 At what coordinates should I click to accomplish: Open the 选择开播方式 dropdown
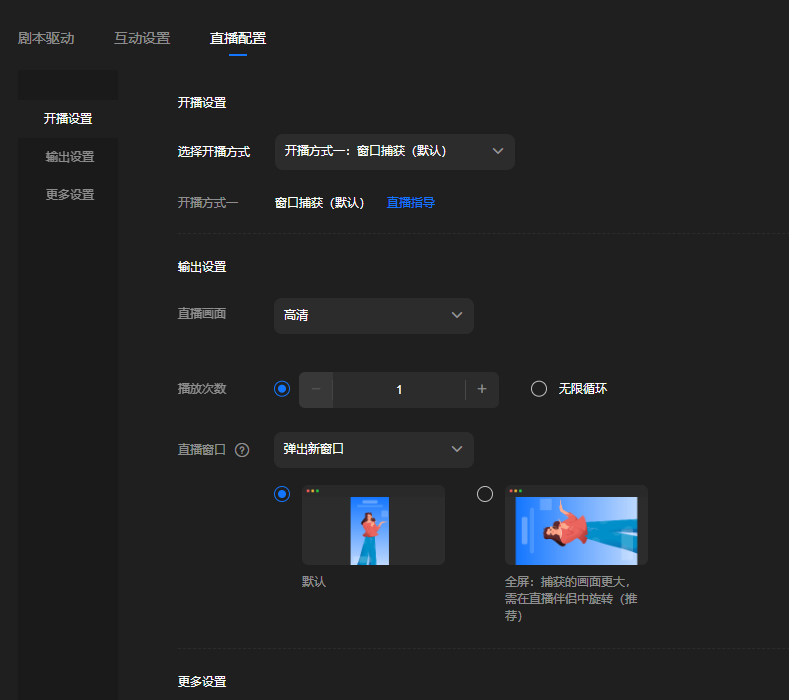click(x=394, y=152)
